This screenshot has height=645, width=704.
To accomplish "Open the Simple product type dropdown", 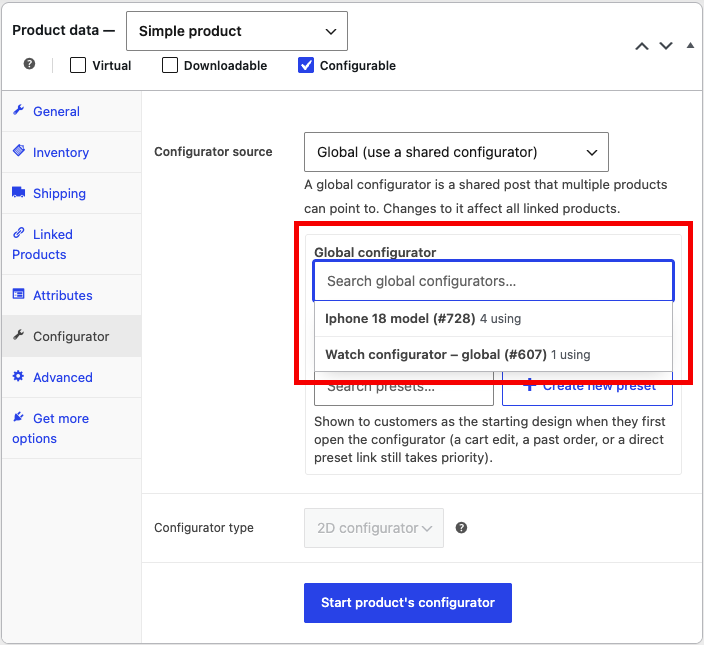I will click(237, 31).
